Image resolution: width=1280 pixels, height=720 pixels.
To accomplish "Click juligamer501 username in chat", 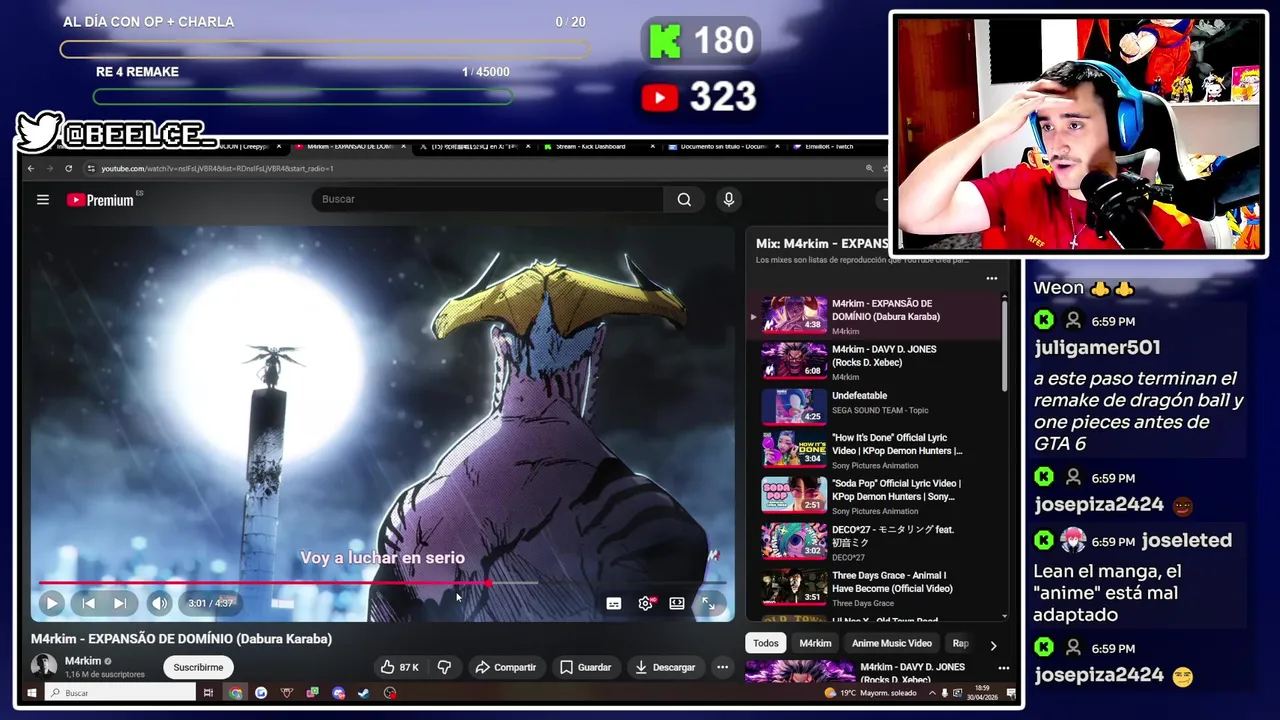I will pyautogui.click(x=1097, y=347).
